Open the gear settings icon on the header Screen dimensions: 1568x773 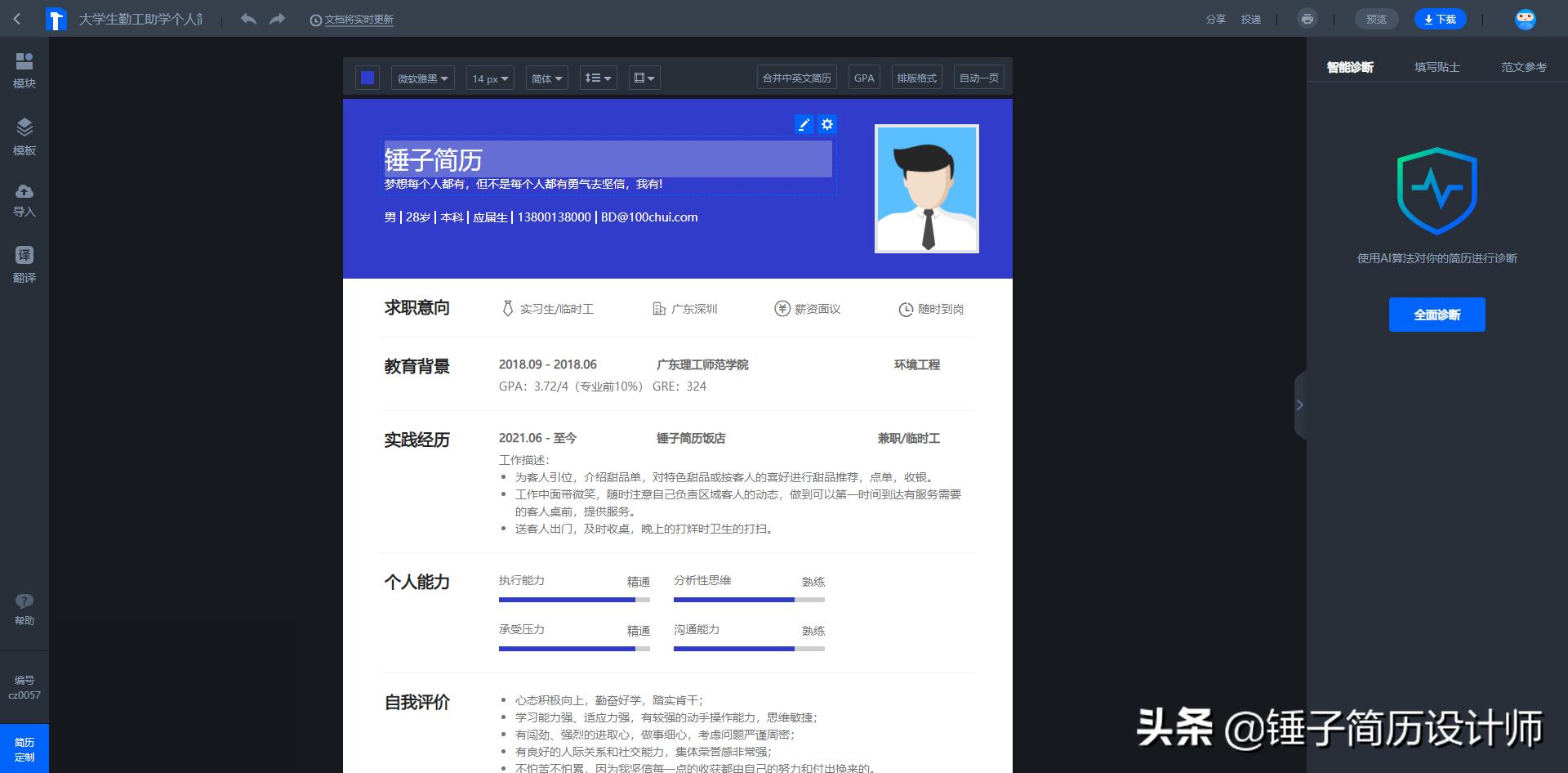pos(827,124)
